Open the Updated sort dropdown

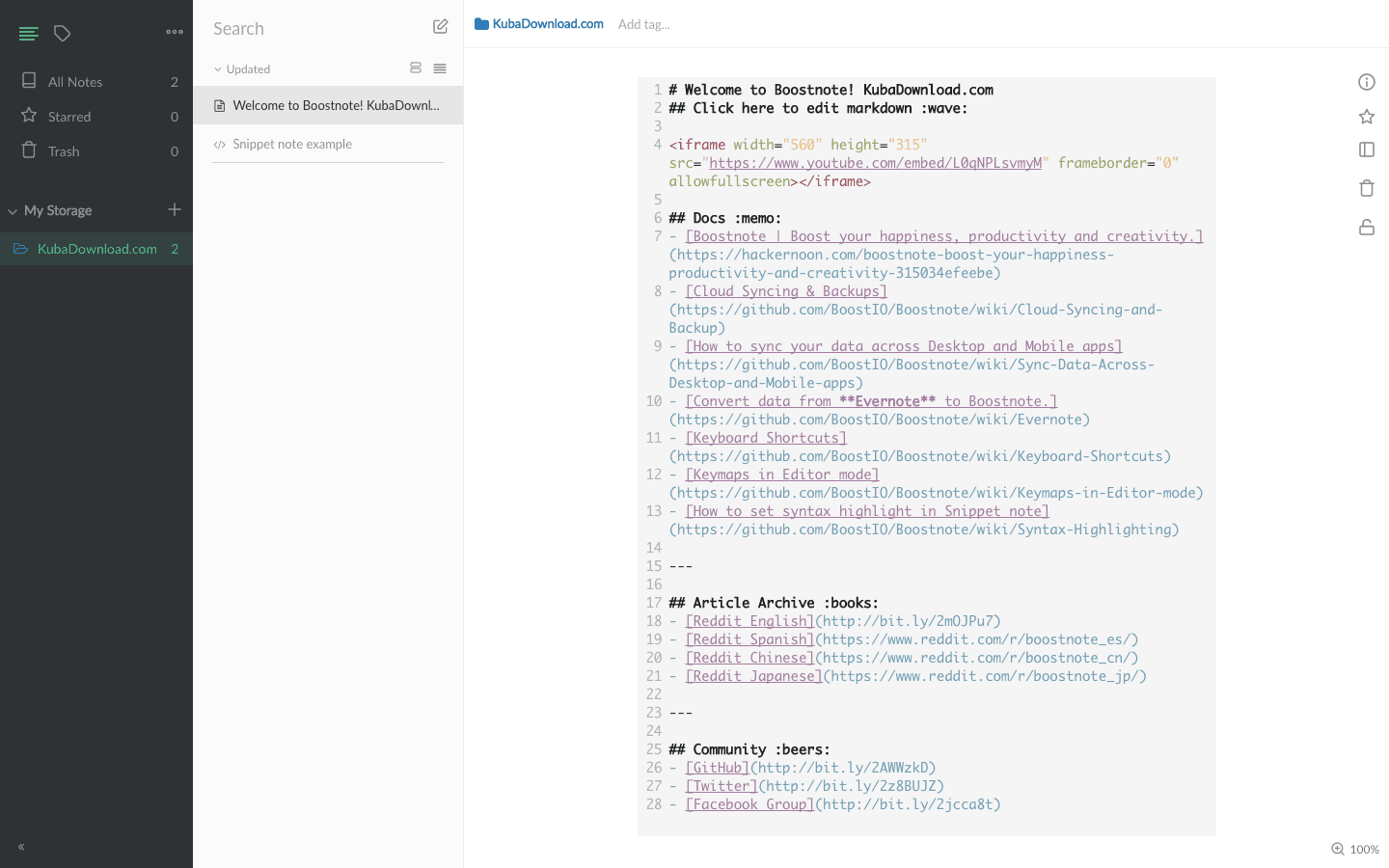tap(242, 69)
